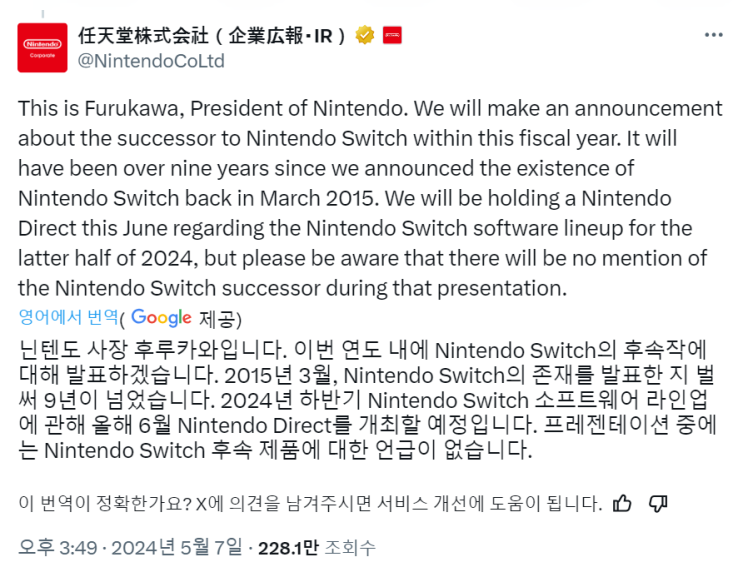Screen dimensions: 743x567
Task: Open the @NintendoCoLtd handle link
Action: [x=151, y=61]
